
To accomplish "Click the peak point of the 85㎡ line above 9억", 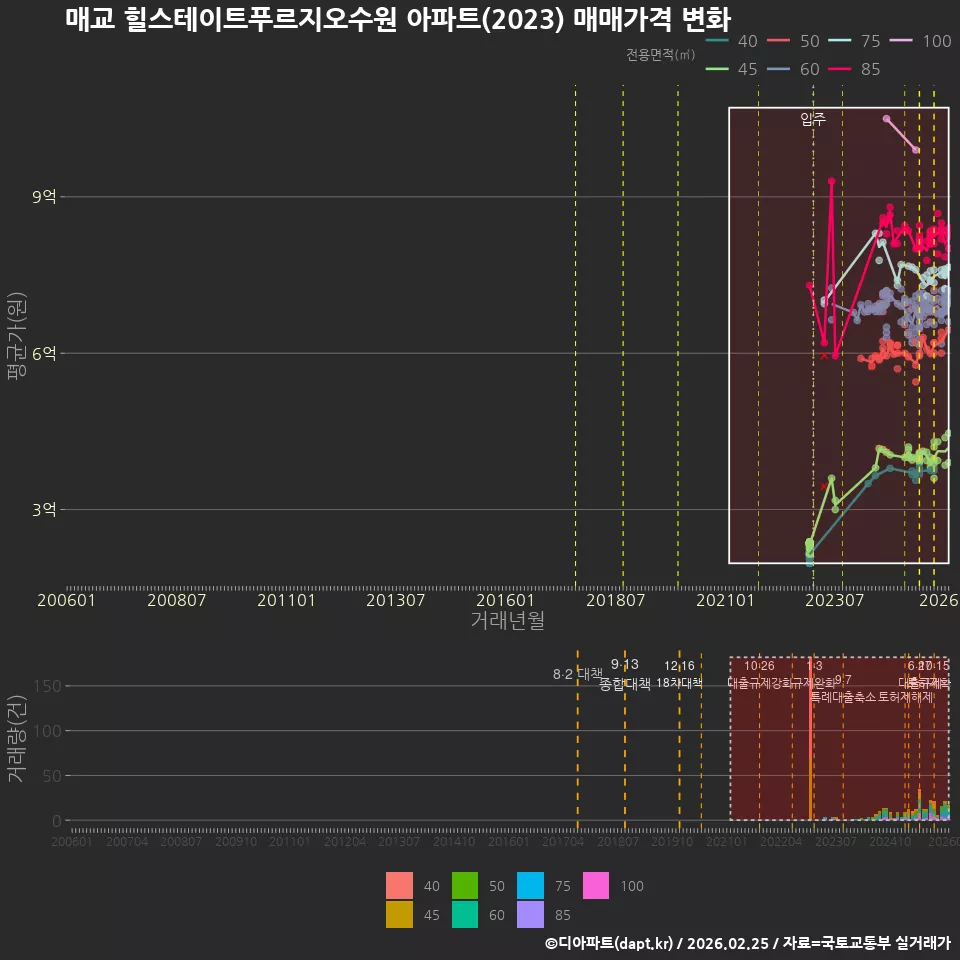I will point(831,181).
